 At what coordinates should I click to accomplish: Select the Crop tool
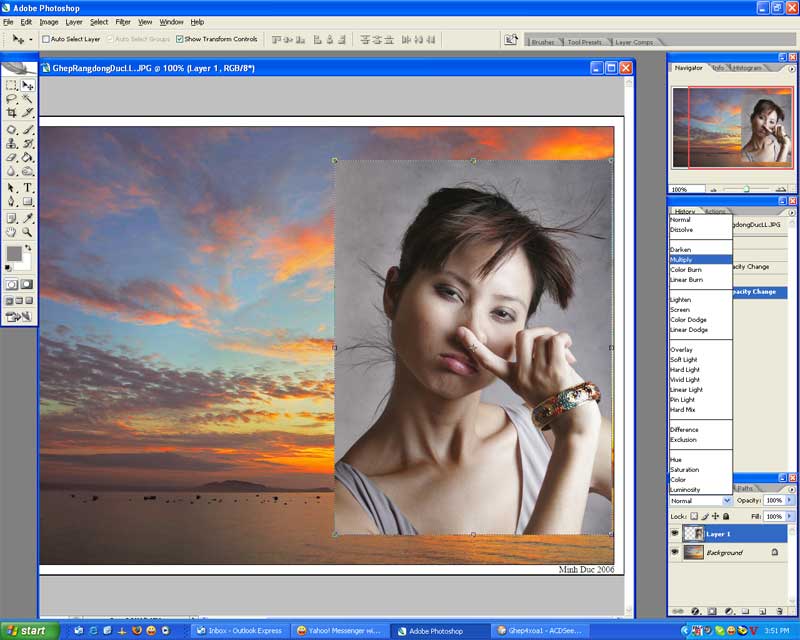(x=11, y=113)
